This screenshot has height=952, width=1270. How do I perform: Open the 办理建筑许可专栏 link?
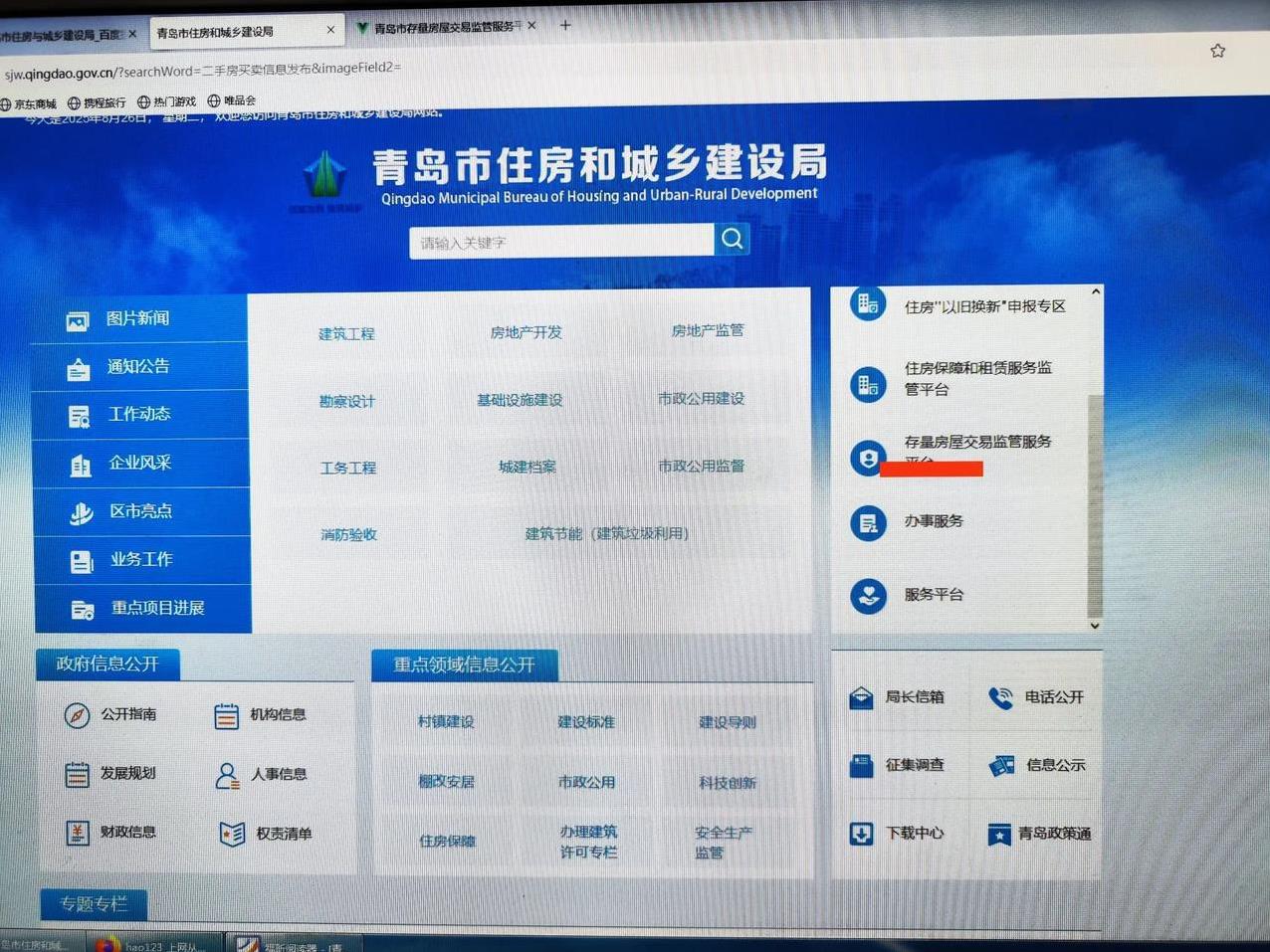tap(588, 842)
